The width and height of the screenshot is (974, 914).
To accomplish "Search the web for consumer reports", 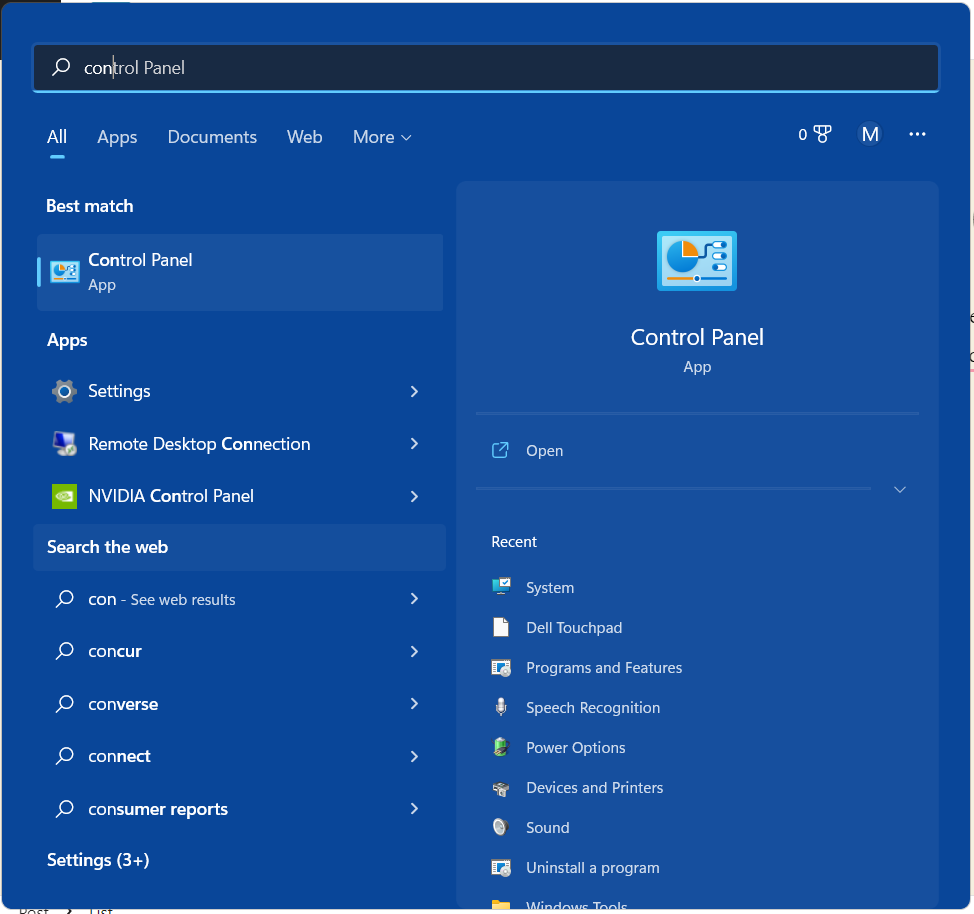I will coord(240,808).
